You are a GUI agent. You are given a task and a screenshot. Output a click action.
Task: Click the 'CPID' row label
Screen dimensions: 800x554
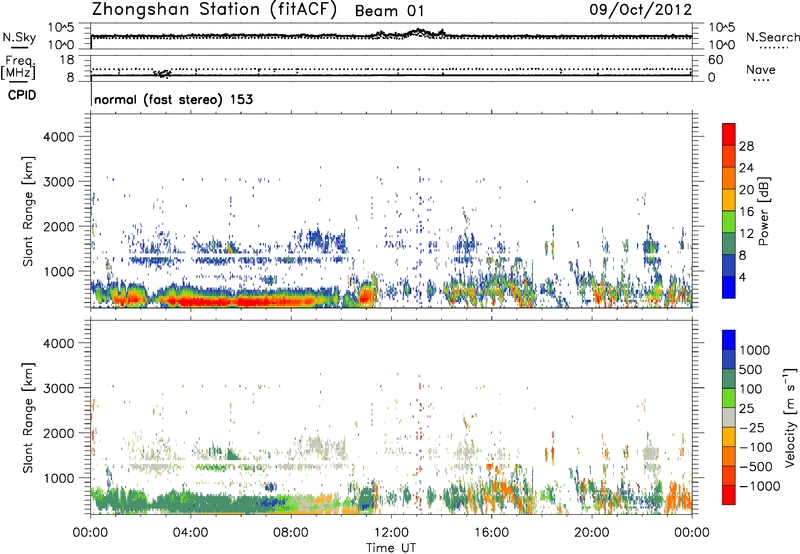[21, 95]
